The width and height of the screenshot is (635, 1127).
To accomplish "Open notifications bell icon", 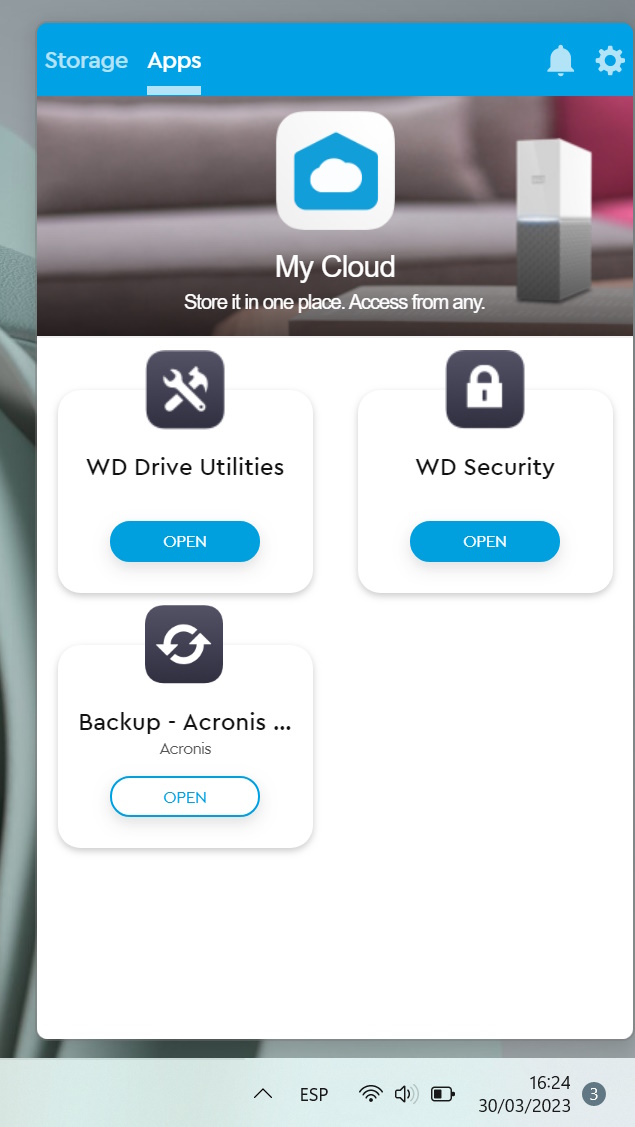I will [560, 60].
